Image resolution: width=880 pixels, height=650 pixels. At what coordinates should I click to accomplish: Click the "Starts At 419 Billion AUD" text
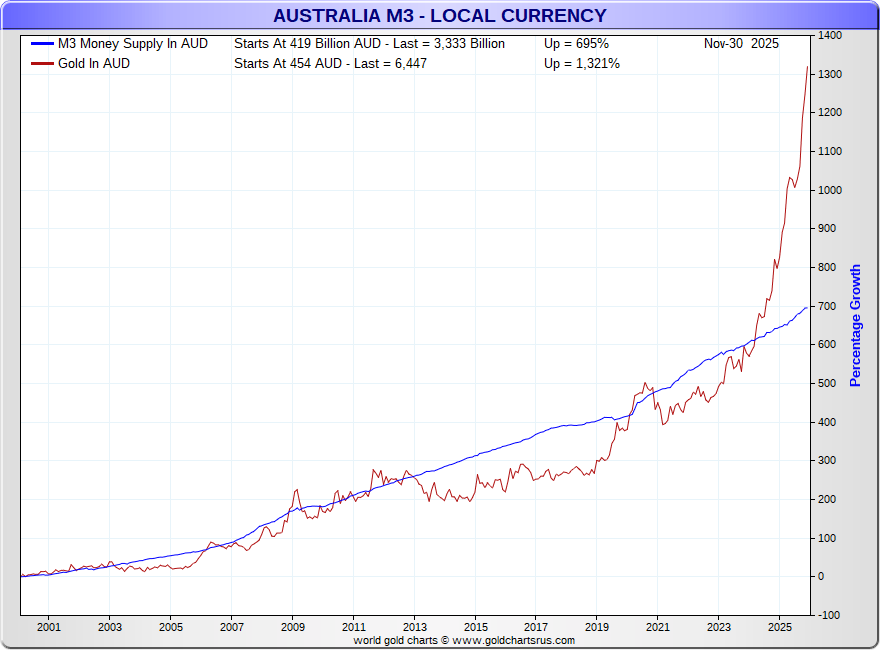[x=307, y=44]
